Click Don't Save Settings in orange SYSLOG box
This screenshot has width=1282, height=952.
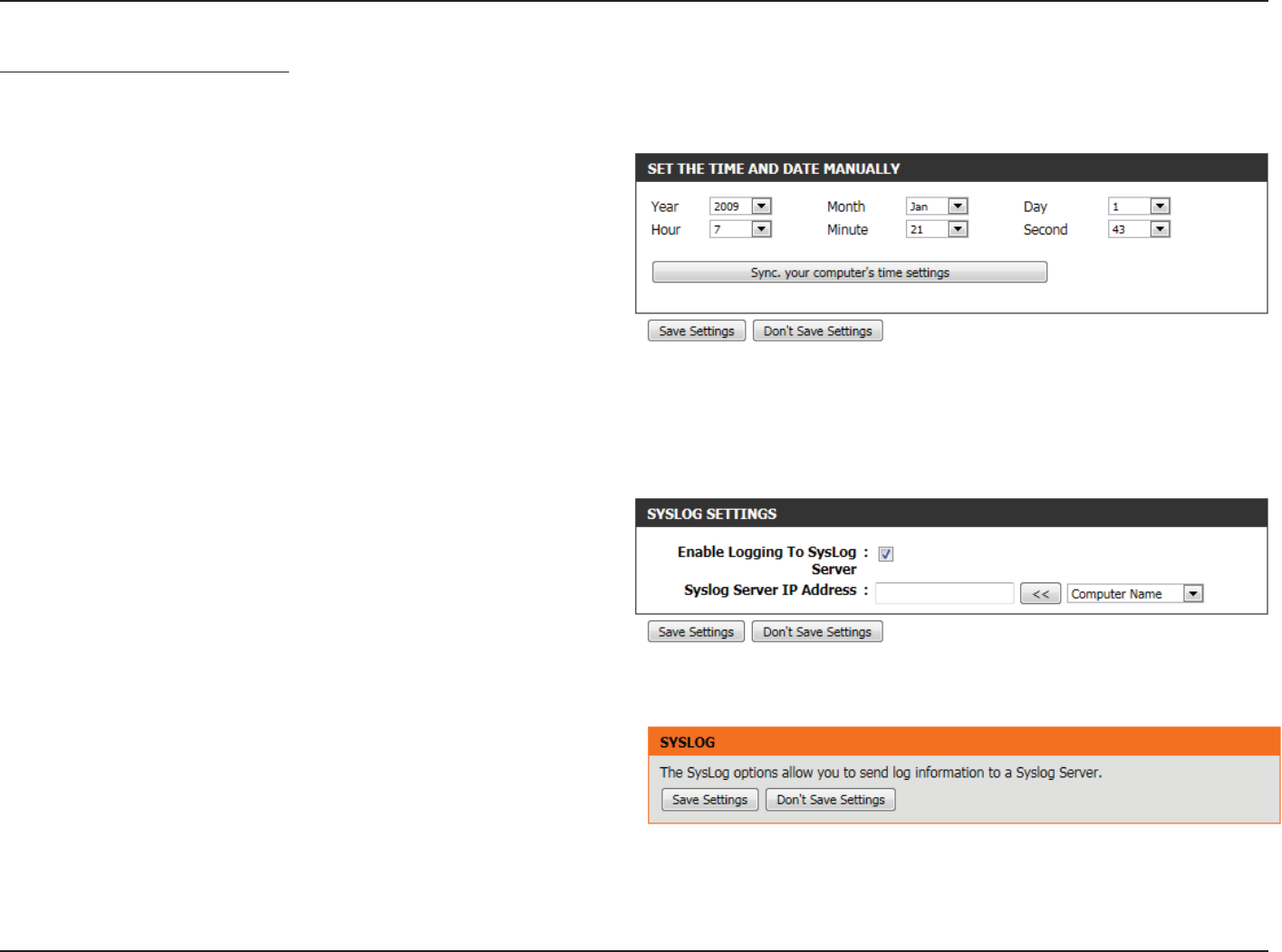[x=830, y=800]
